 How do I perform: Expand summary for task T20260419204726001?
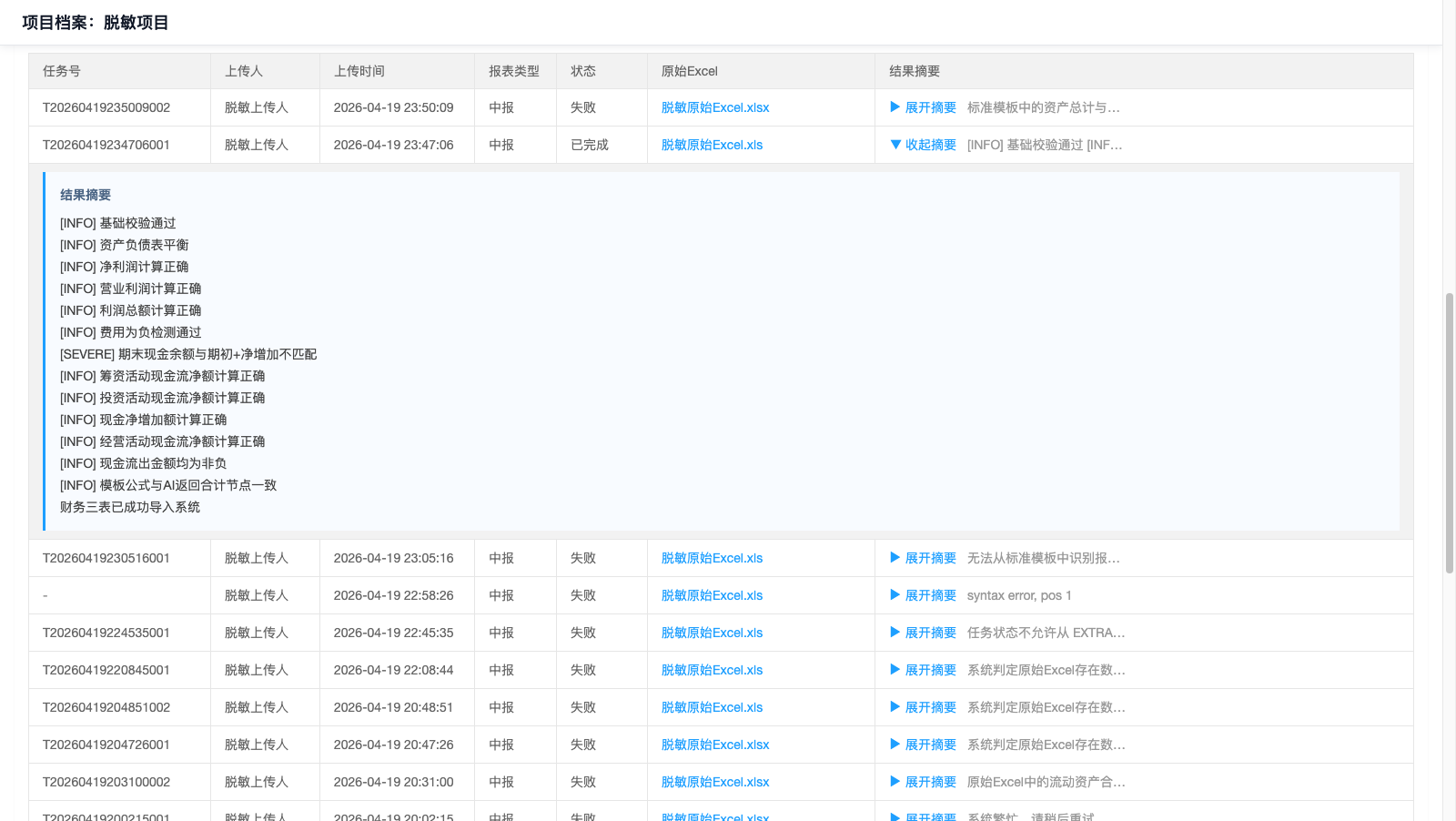click(x=923, y=745)
